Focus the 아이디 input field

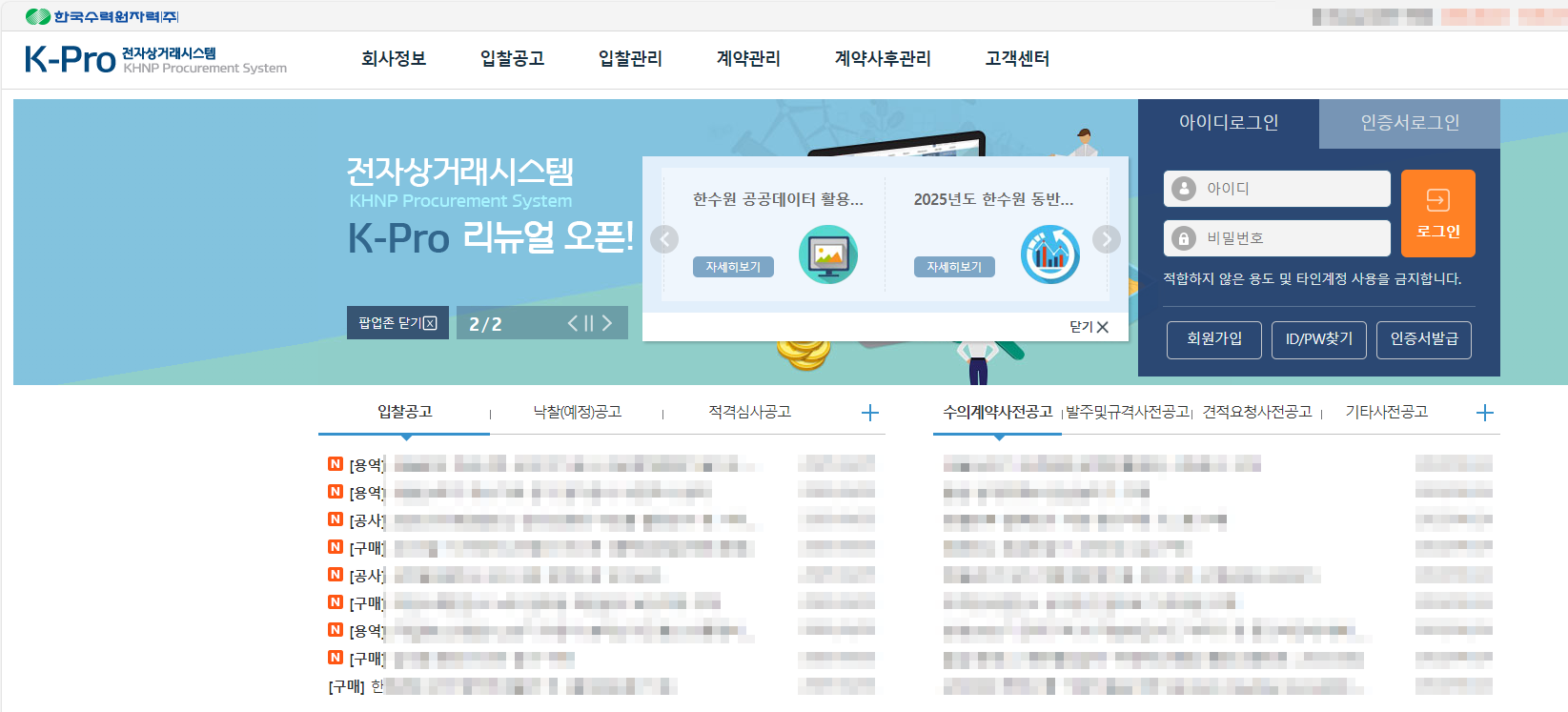point(1277,189)
